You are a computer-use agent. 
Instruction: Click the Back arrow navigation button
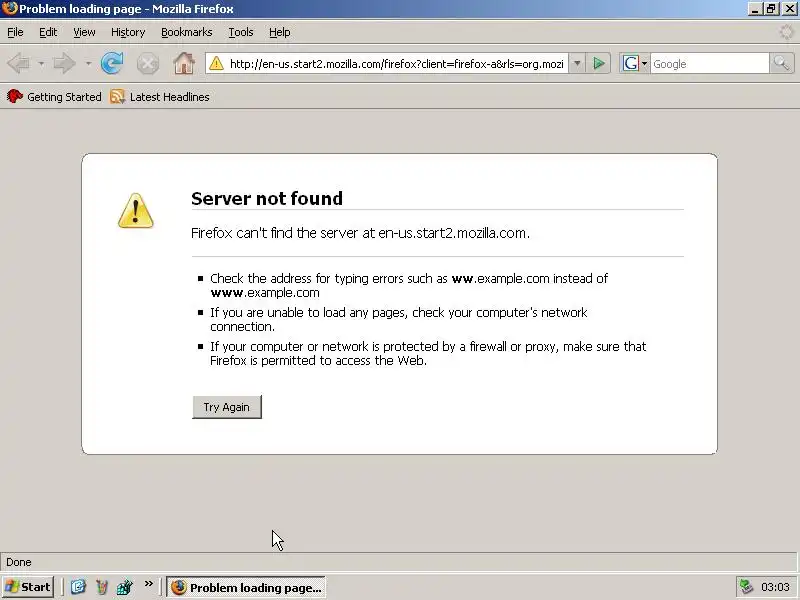click(x=19, y=64)
